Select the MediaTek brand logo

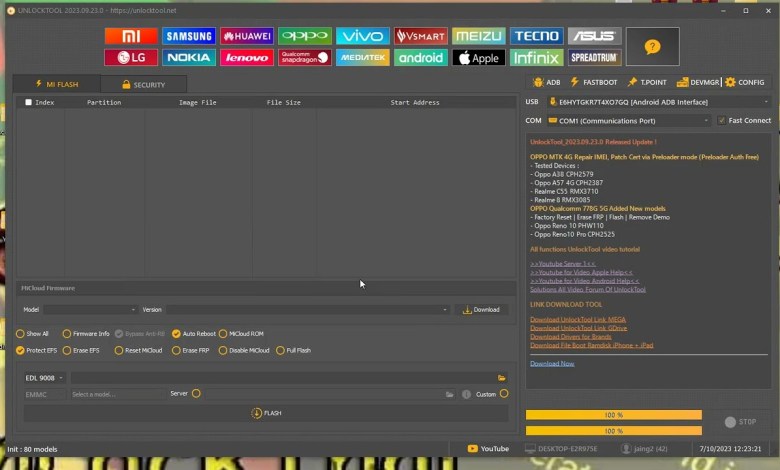click(363, 58)
